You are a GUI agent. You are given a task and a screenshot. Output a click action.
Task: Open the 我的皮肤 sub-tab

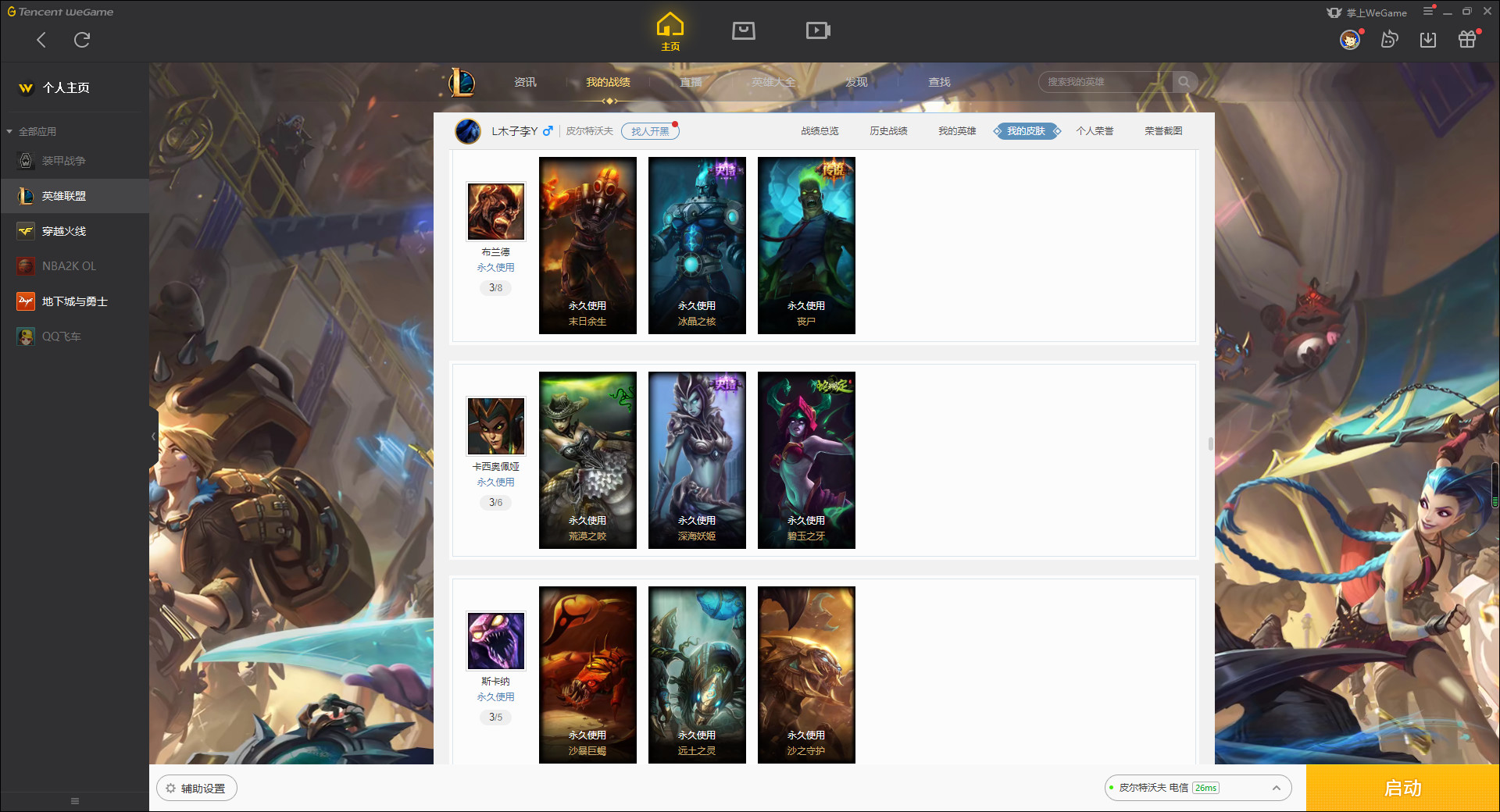click(1027, 131)
